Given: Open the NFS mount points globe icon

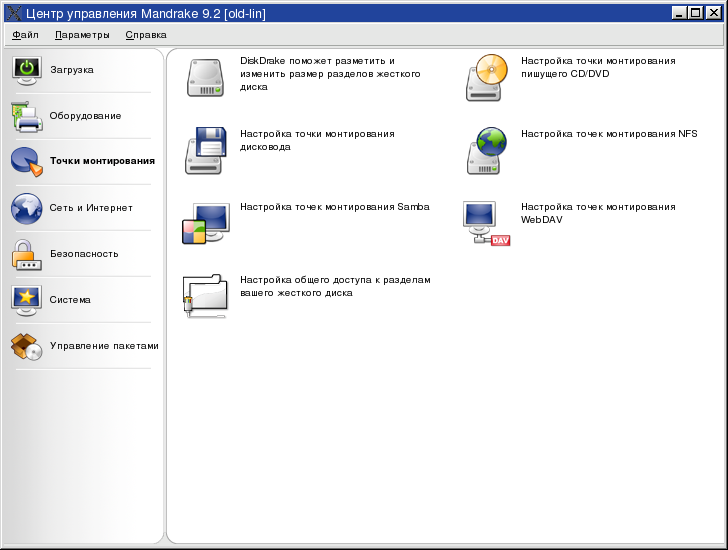Looking at the screenshot, I should click(486, 150).
